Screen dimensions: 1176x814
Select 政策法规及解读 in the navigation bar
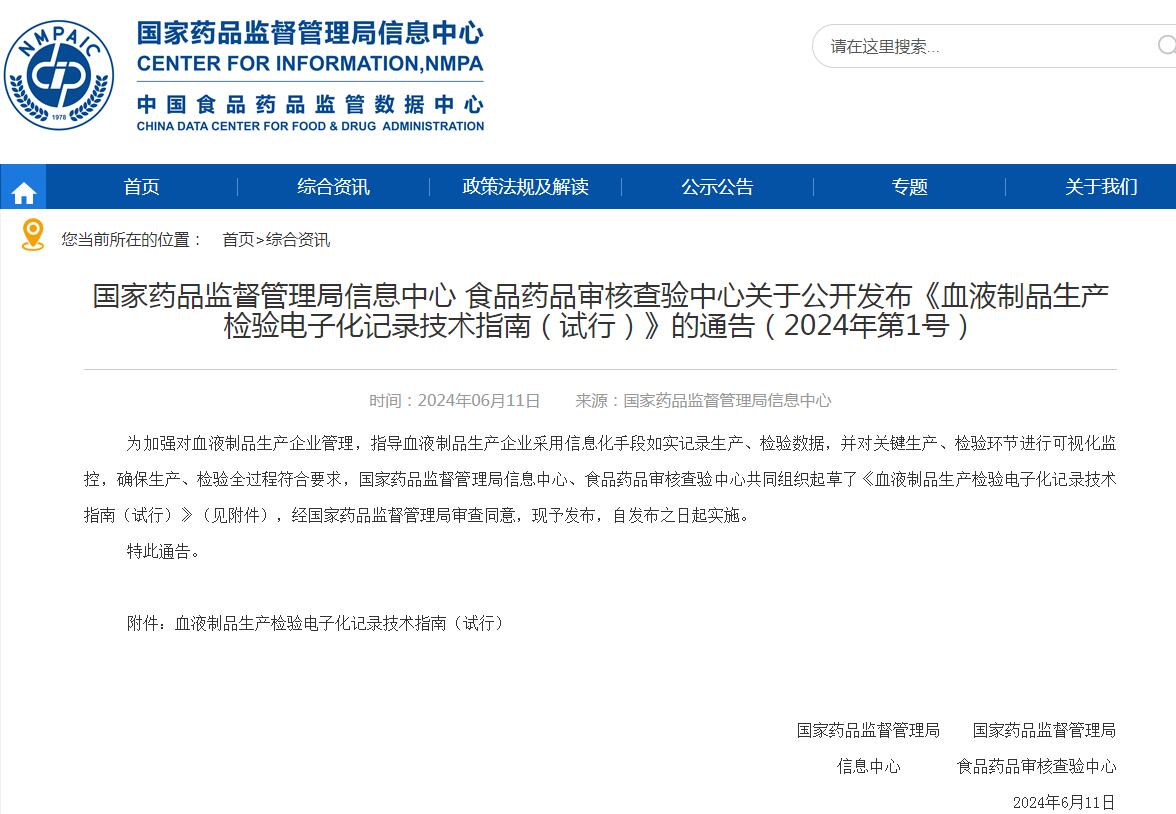pyautogui.click(x=525, y=187)
